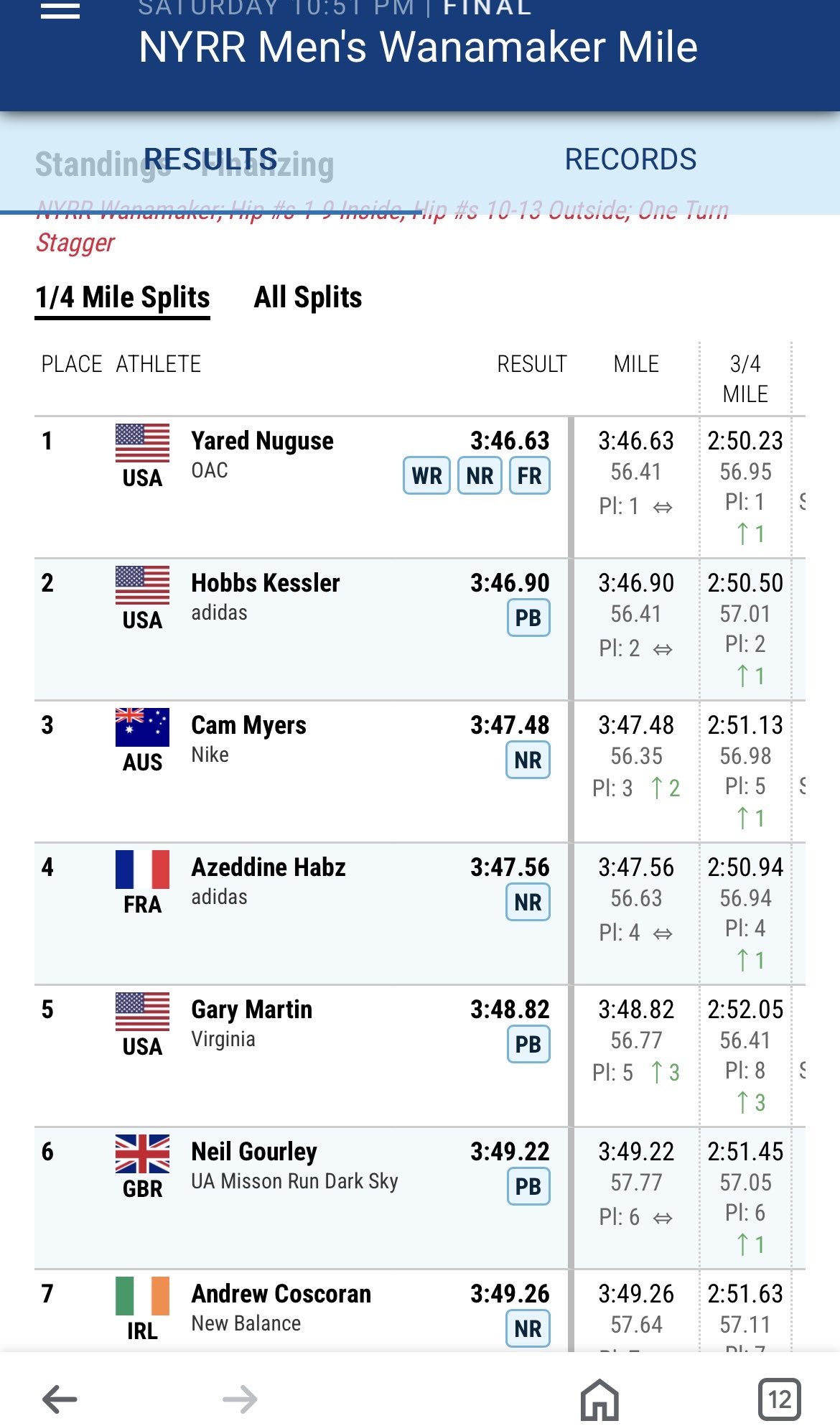Click the RESULT column header
This screenshot has height=1426, width=840.
pos(532,364)
